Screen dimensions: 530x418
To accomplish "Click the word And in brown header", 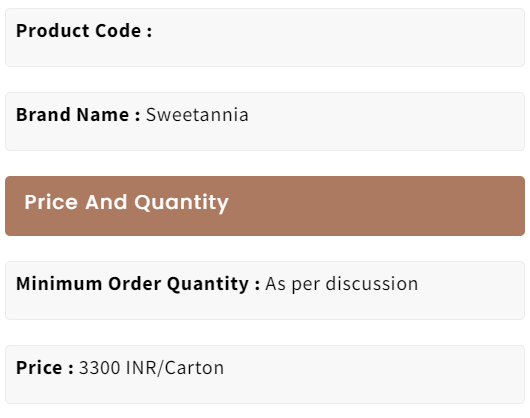I will coord(106,202).
